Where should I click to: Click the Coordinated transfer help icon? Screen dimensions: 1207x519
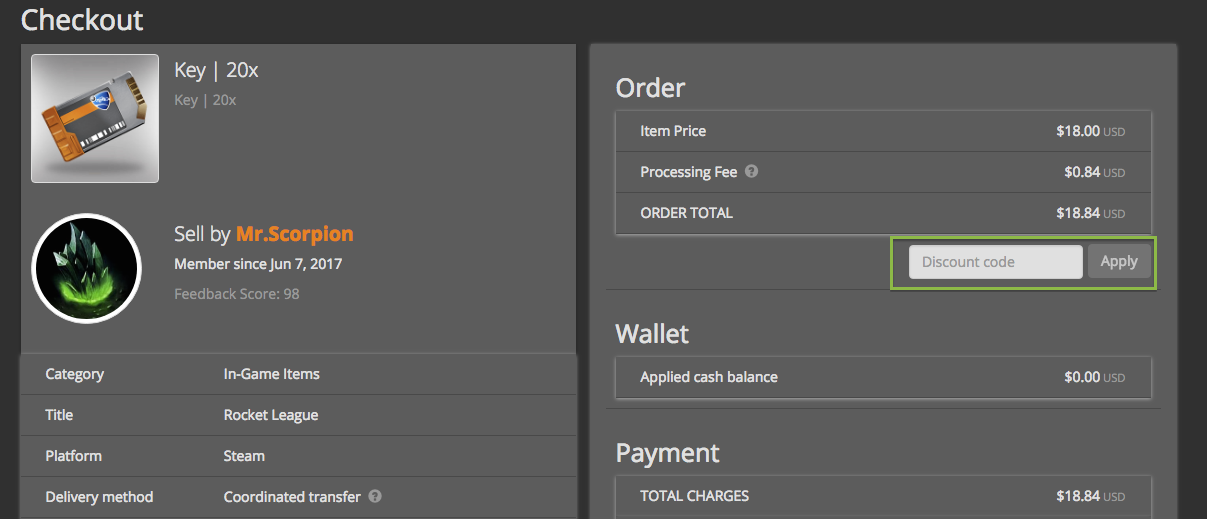pyautogui.click(x=375, y=496)
